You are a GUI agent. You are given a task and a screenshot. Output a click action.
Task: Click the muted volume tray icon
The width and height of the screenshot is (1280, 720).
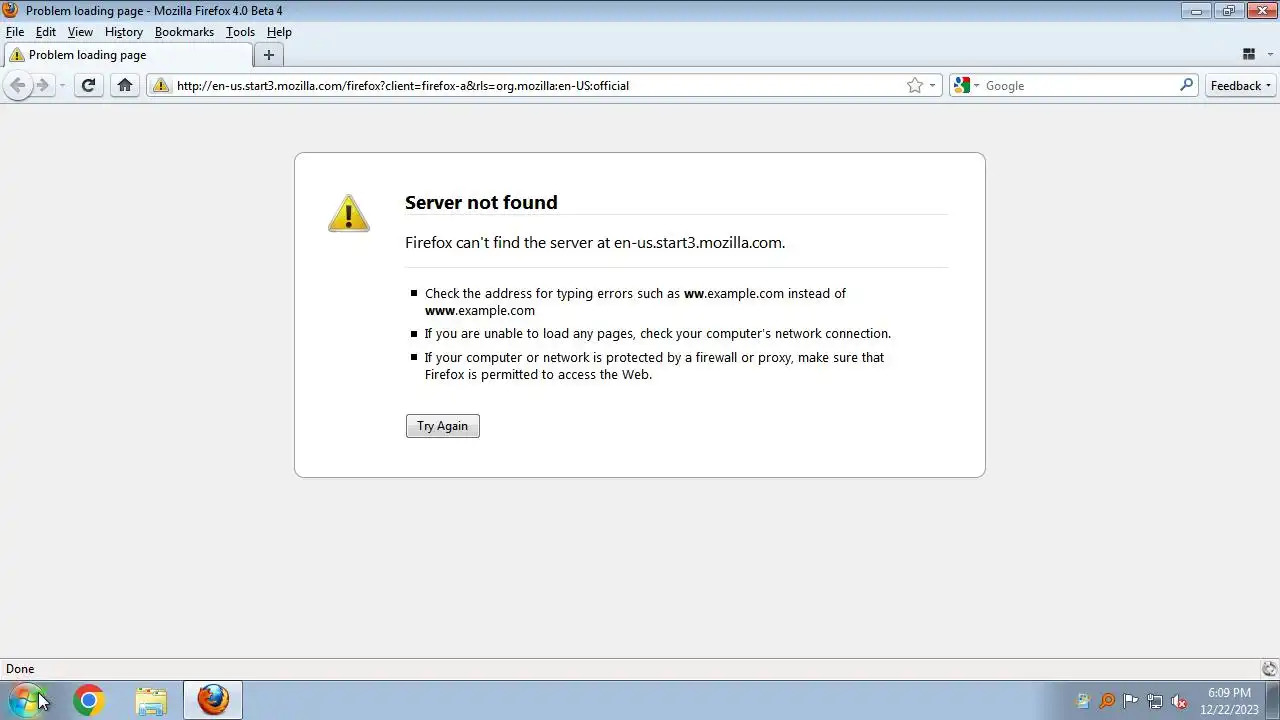tap(1179, 701)
